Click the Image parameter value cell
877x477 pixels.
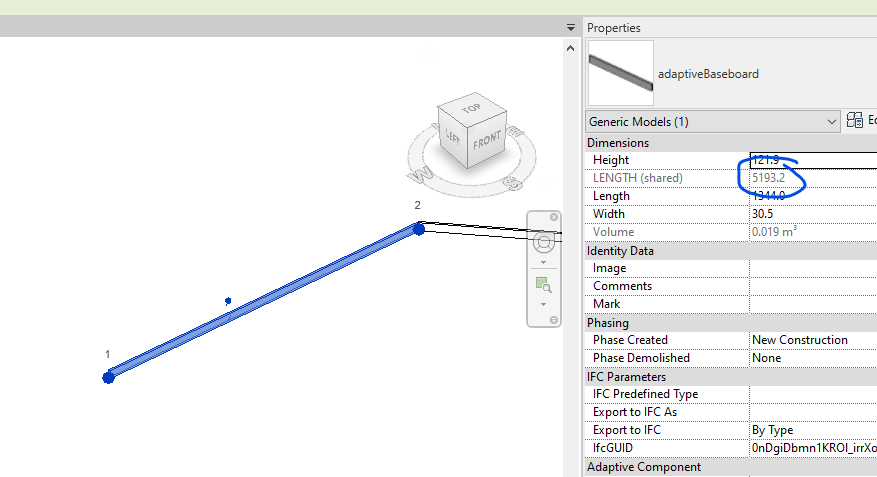click(x=813, y=268)
